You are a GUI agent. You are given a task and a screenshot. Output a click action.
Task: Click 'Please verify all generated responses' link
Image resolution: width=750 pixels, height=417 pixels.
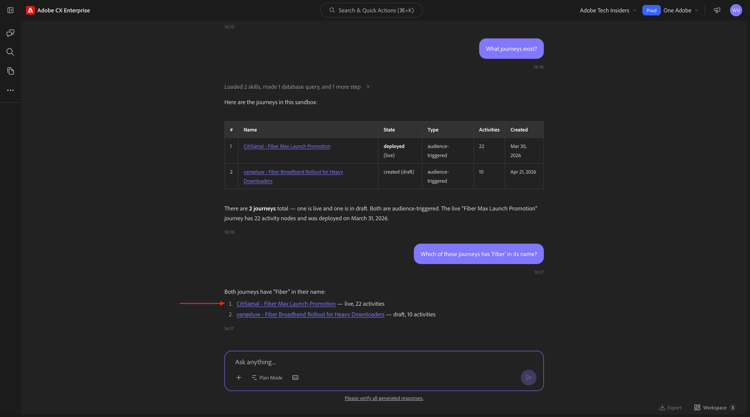pos(384,398)
